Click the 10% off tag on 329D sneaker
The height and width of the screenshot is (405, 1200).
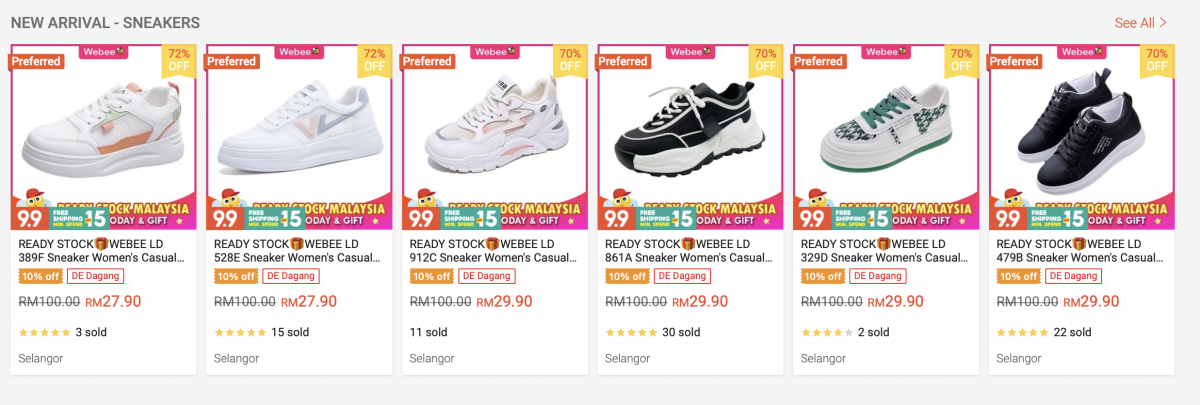coord(823,276)
